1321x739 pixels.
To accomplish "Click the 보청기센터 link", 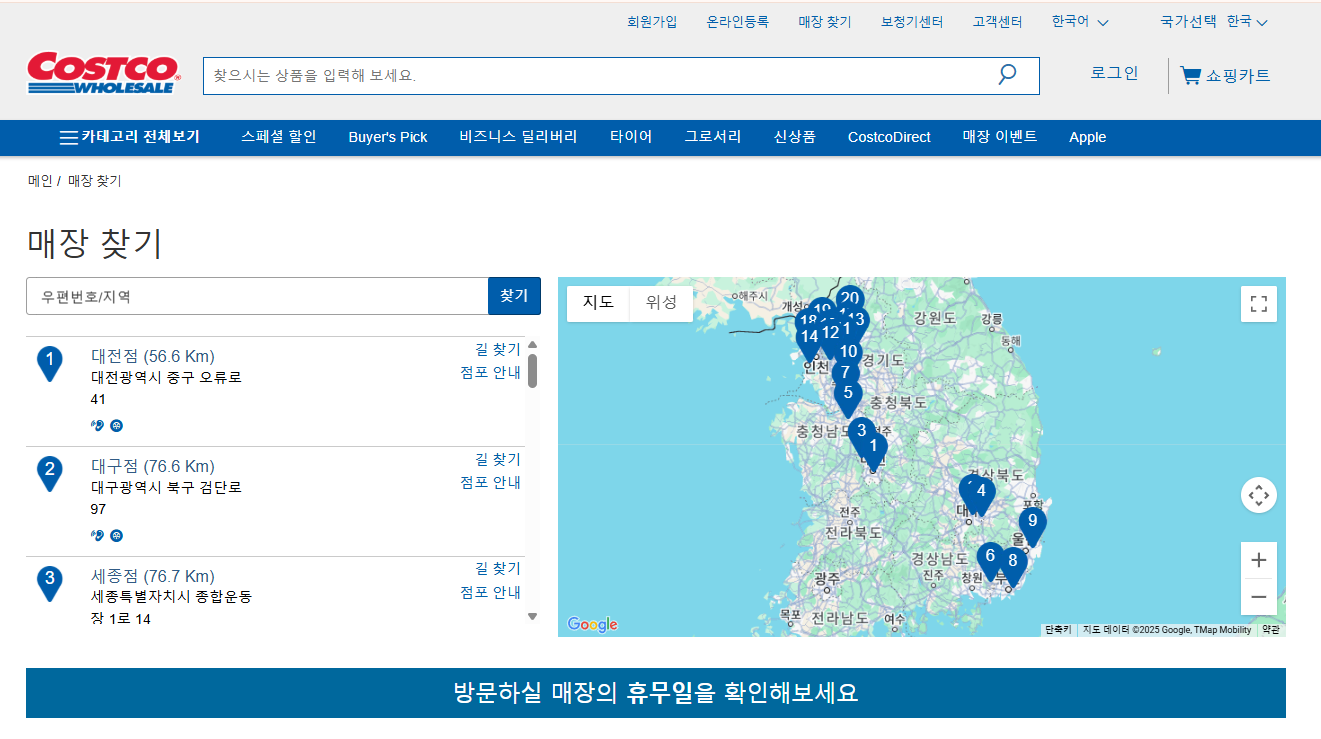I will pyautogui.click(x=912, y=22).
